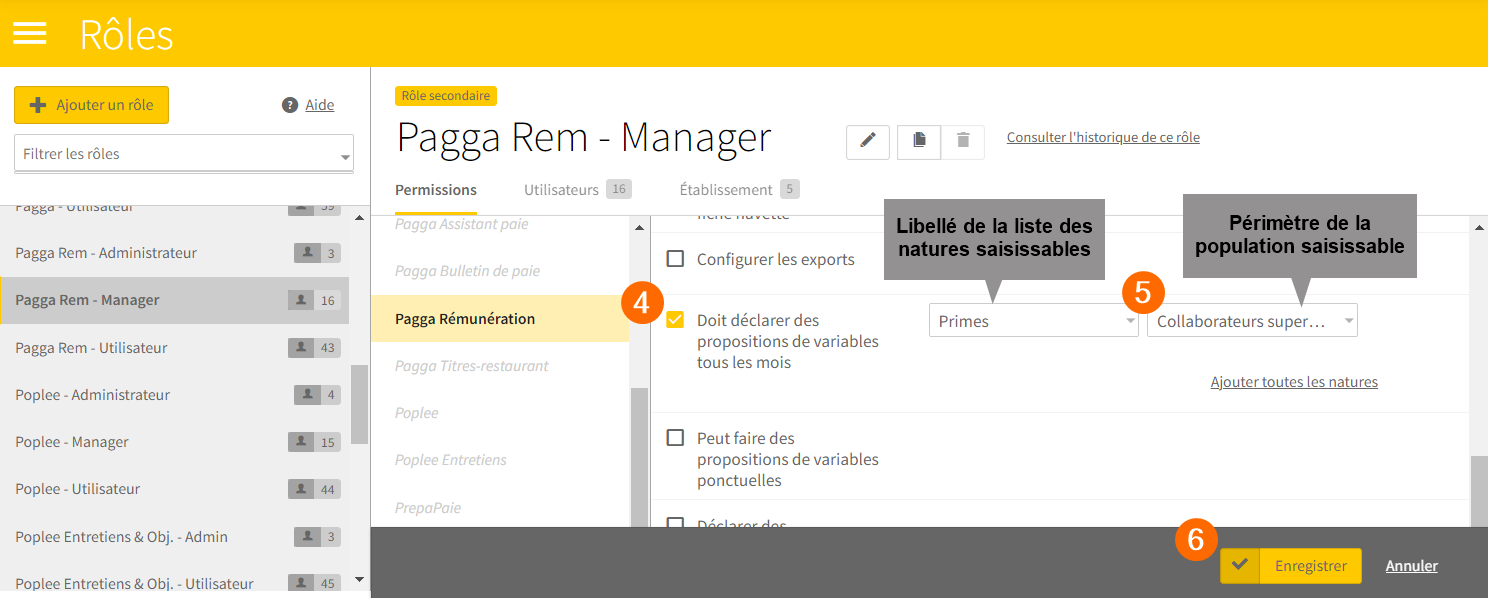Select role Pagga Rem - Administrateur
Screen dimensions: 1488x598
point(175,253)
